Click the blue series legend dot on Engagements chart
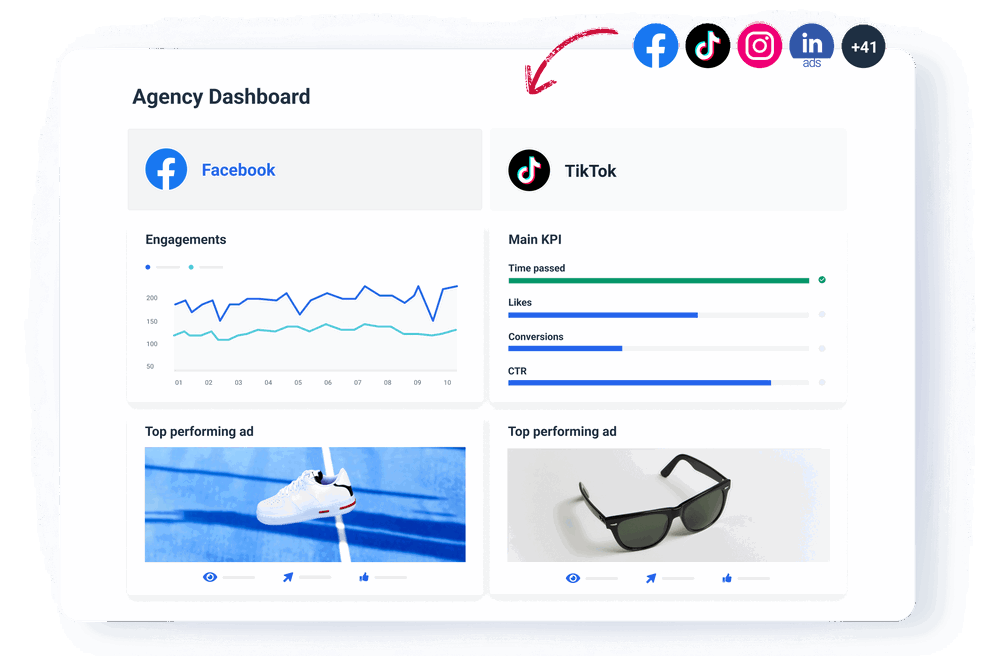992x656 pixels. [148, 267]
